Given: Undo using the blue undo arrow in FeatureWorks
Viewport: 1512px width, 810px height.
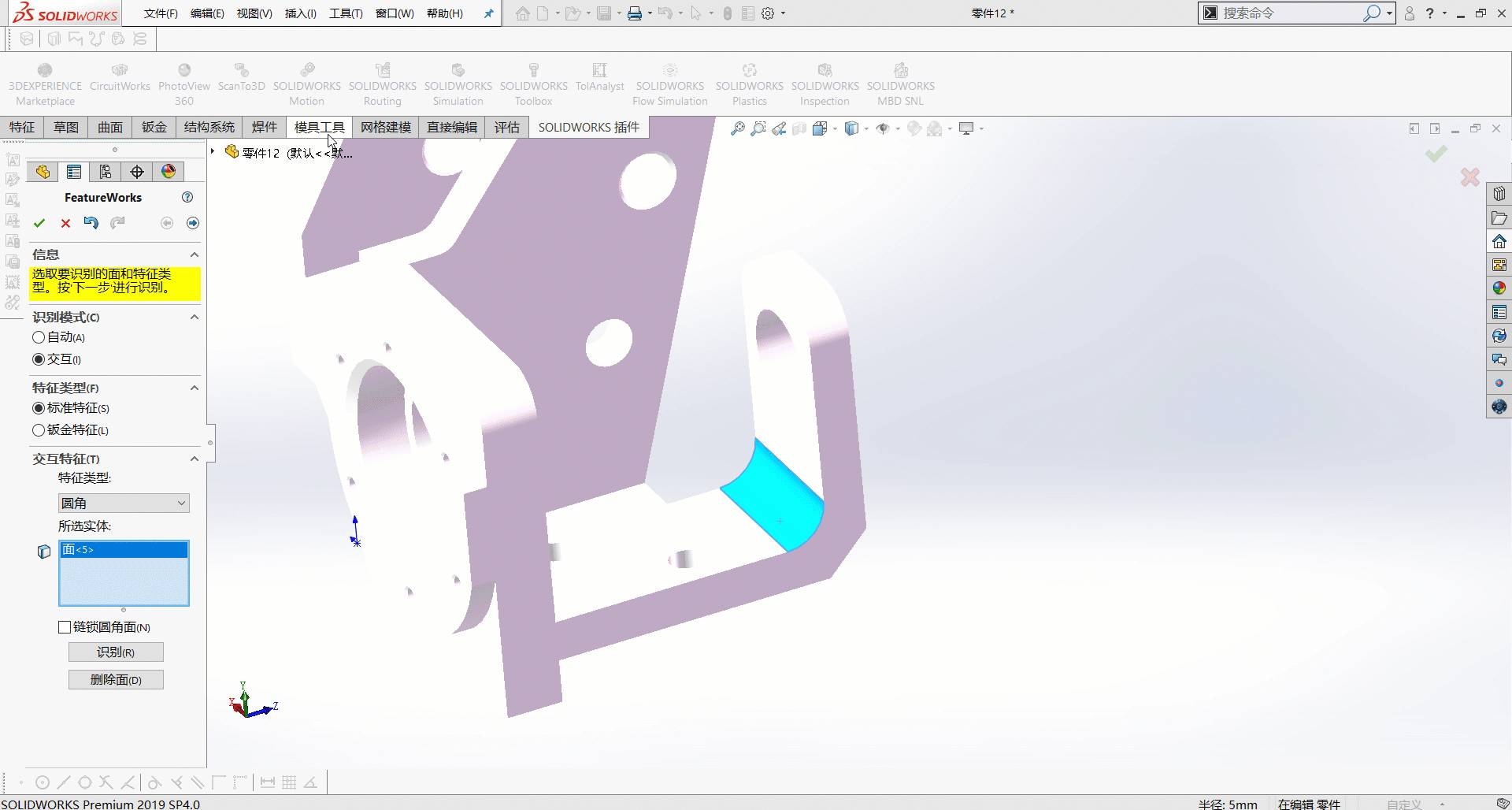Looking at the screenshot, I should pos(91,223).
